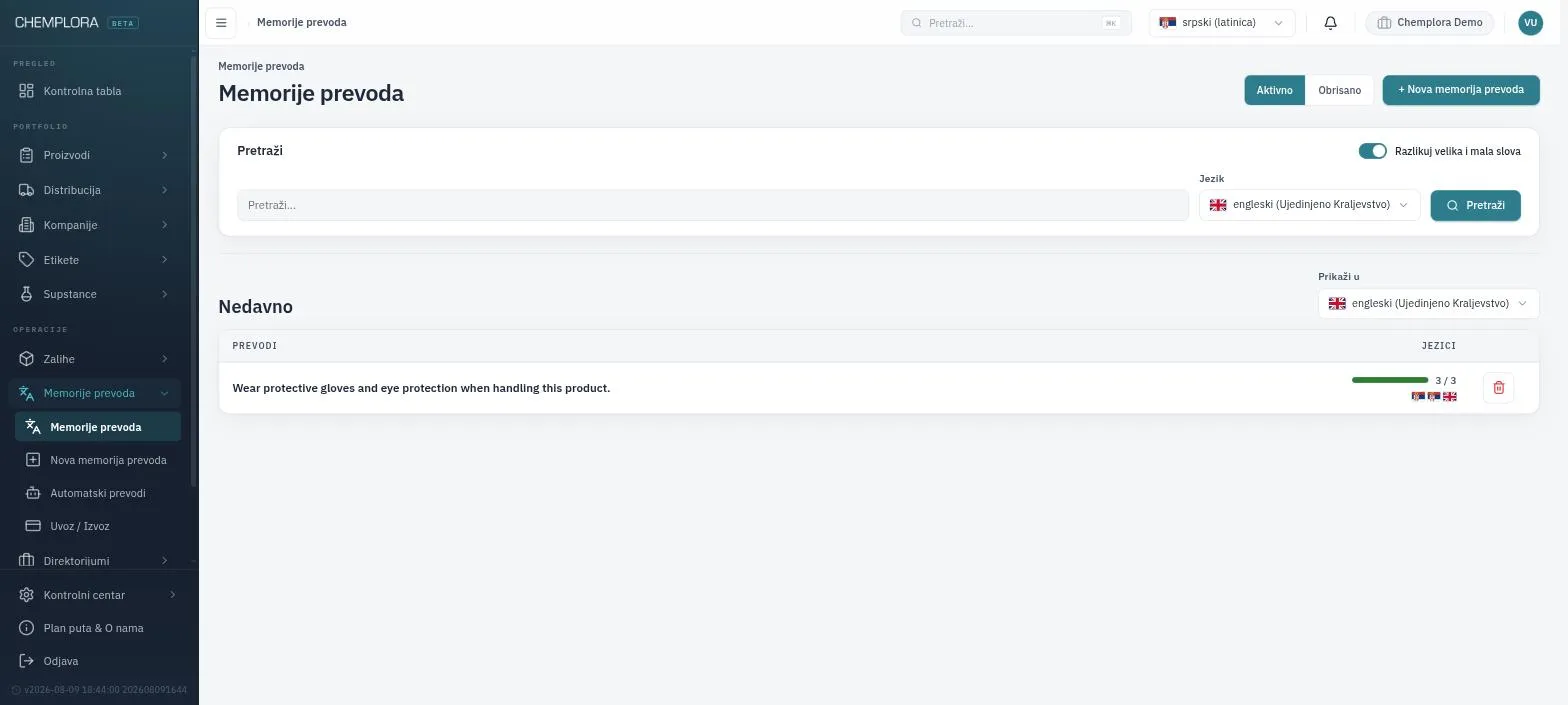Toggle 'Razlikuj velika i mala slova' switch
The height and width of the screenshot is (705, 1568).
pos(1372,151)
